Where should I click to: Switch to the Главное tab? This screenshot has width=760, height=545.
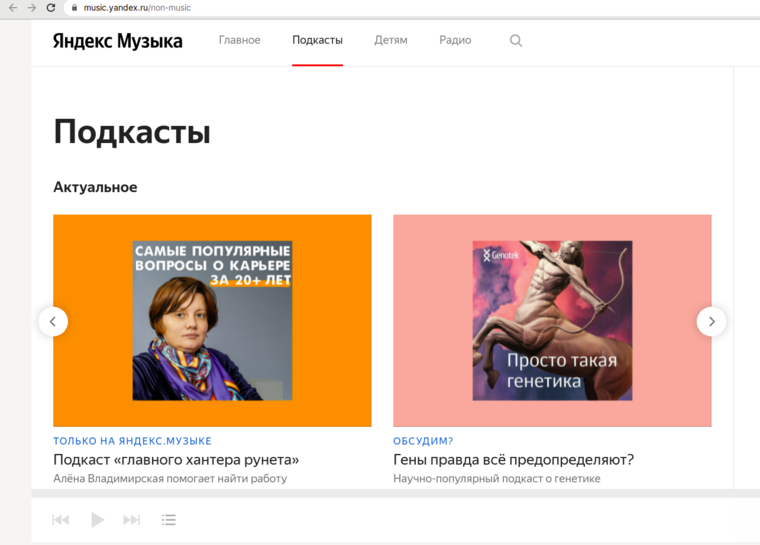pyautogui.click(x=239, y=40)
